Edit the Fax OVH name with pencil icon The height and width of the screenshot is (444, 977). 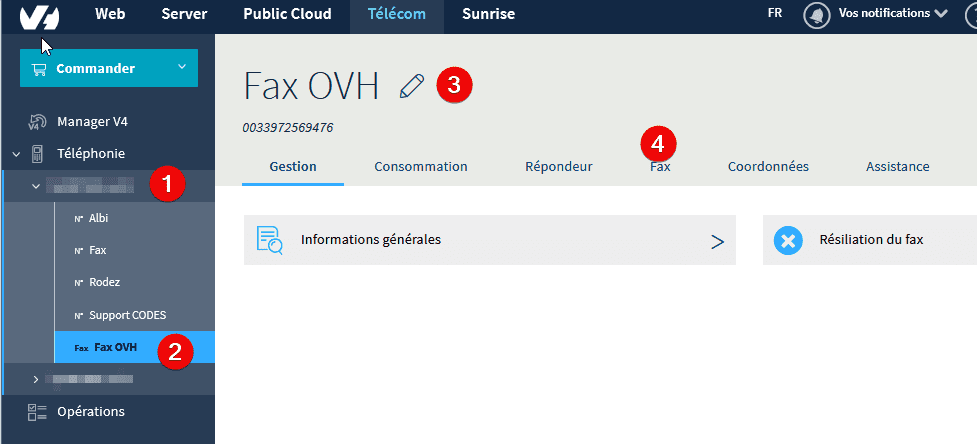pyautogui.click(x=412, y=86)
